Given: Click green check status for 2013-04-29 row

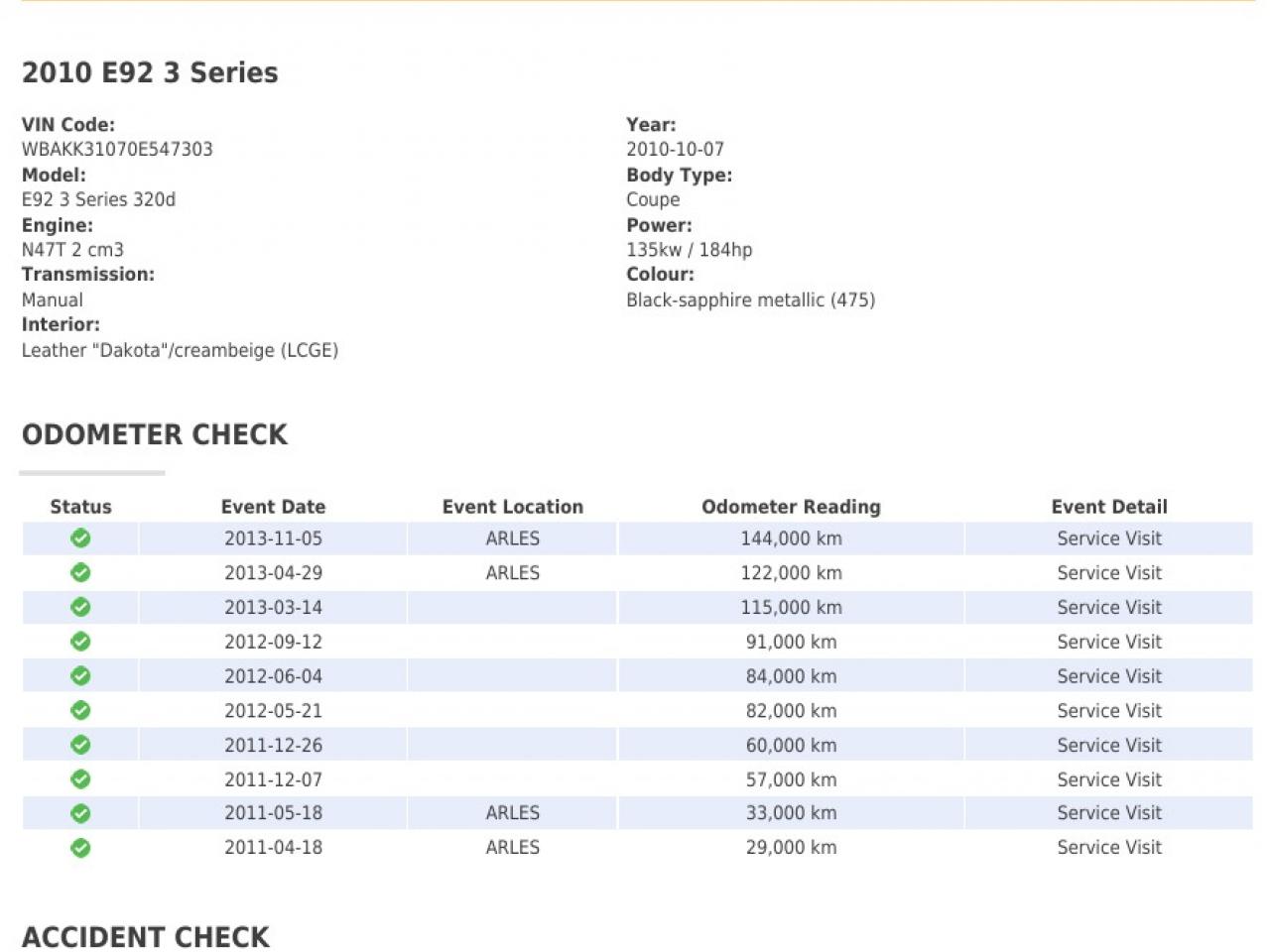Looking at the screenshot, I should [x=80, y=573].
